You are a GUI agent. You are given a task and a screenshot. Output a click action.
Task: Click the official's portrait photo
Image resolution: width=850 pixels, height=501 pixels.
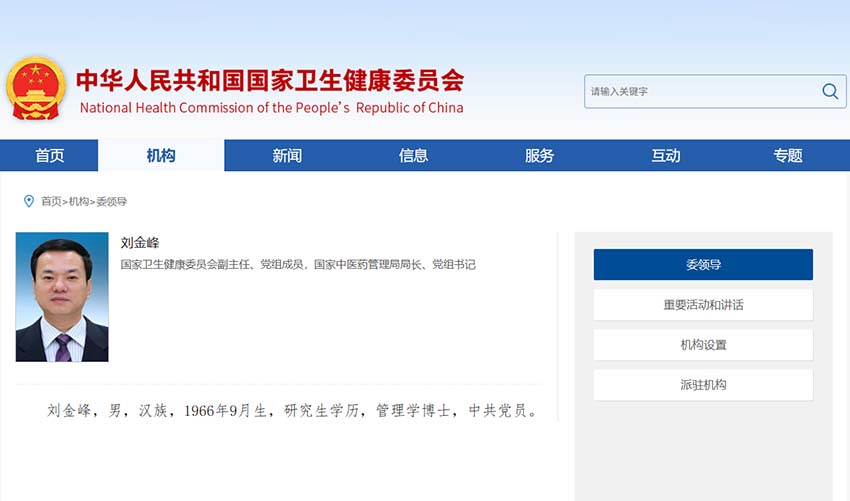[x=62, y=297]
